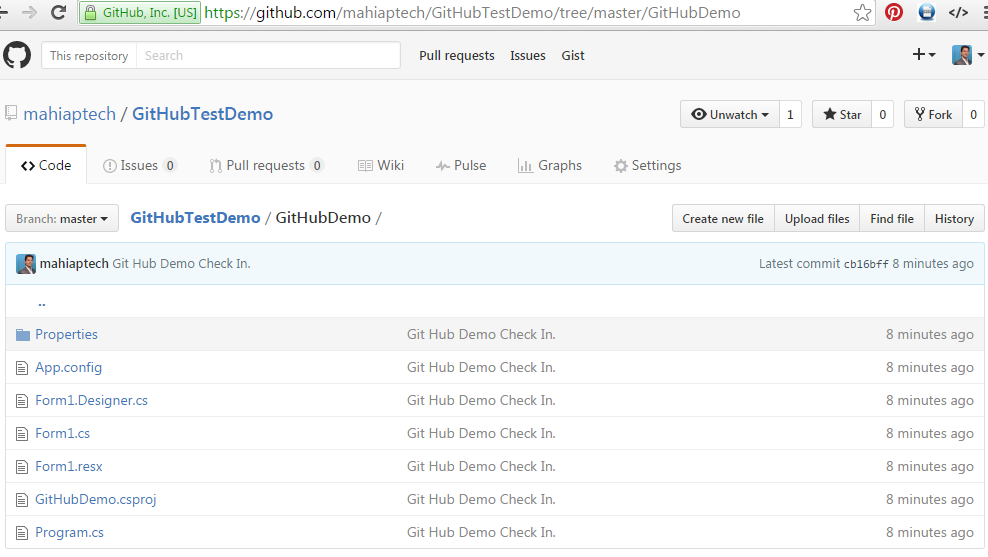Open the Properties folder

66,335
